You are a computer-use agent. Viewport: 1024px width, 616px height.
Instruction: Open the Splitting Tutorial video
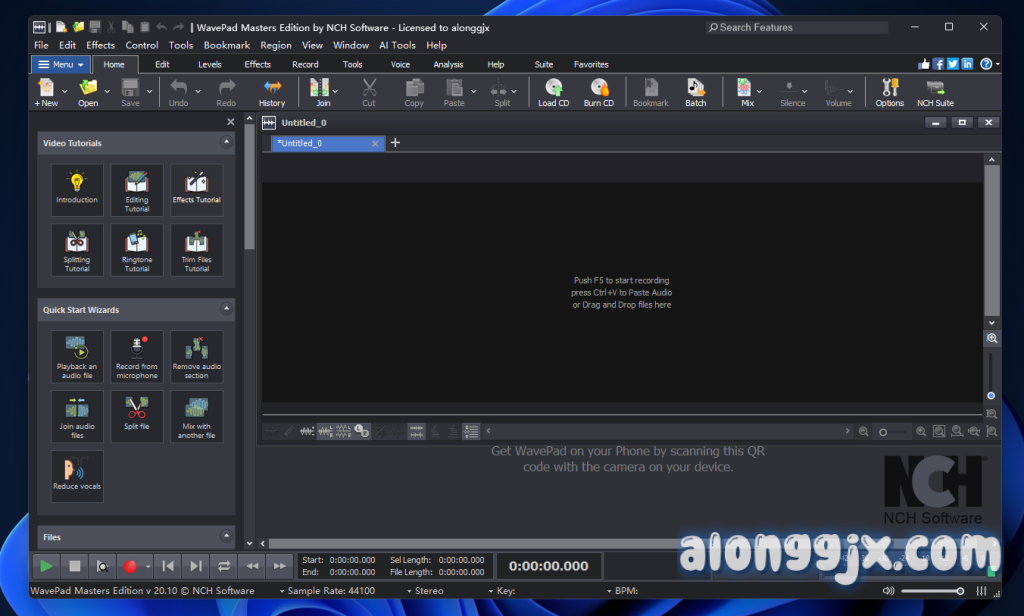point(77,250)
